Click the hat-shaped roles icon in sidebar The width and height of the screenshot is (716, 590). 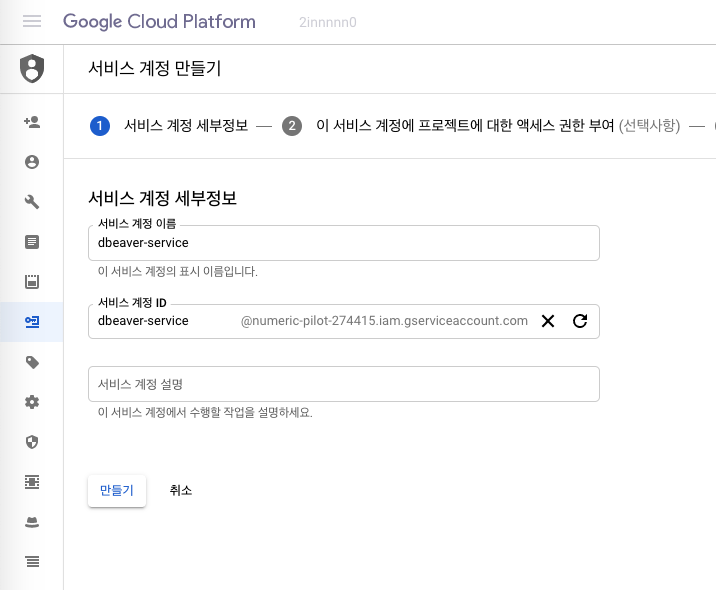click(32, 522)
